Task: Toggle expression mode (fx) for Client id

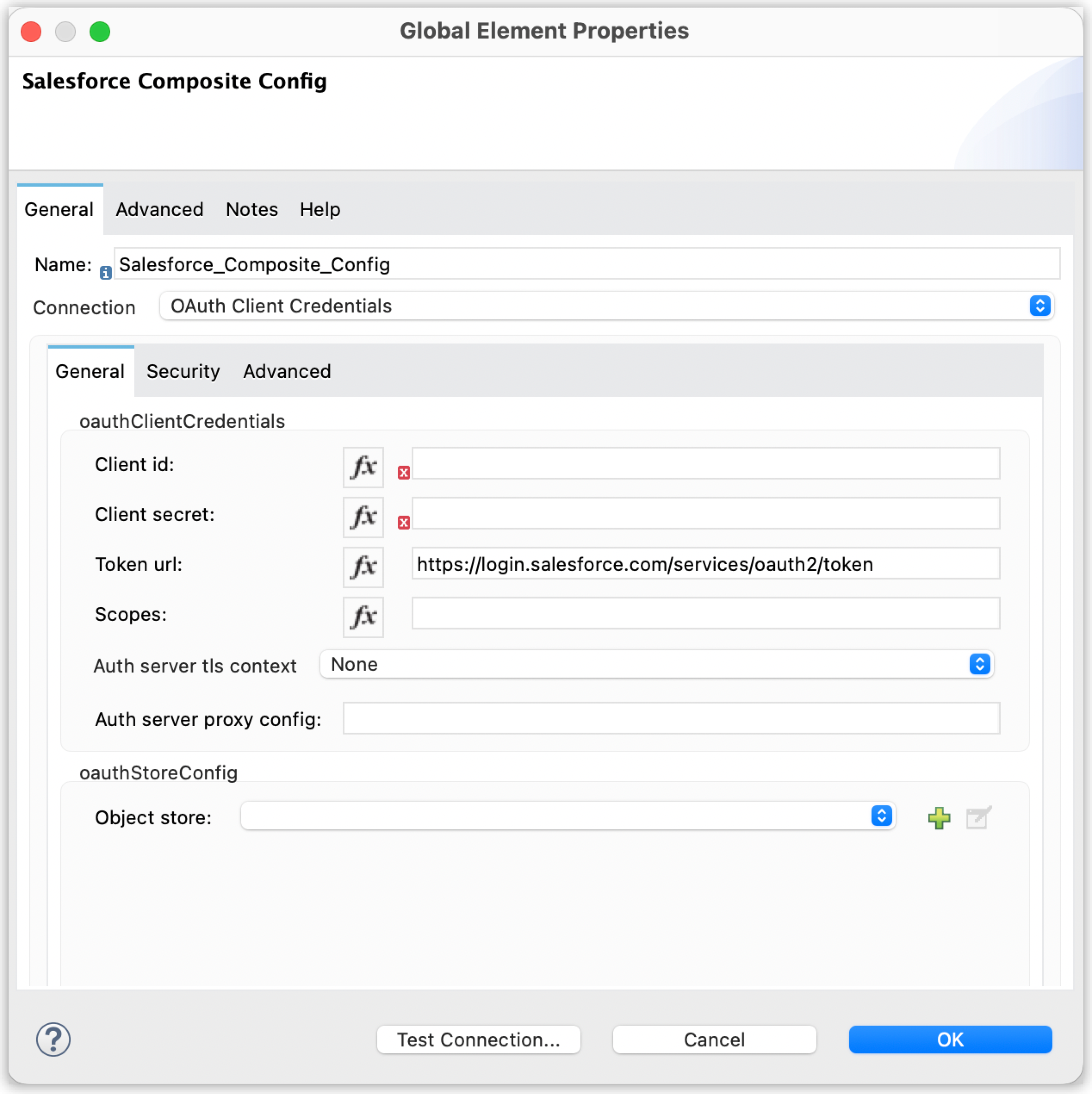Action: [363, 467]
